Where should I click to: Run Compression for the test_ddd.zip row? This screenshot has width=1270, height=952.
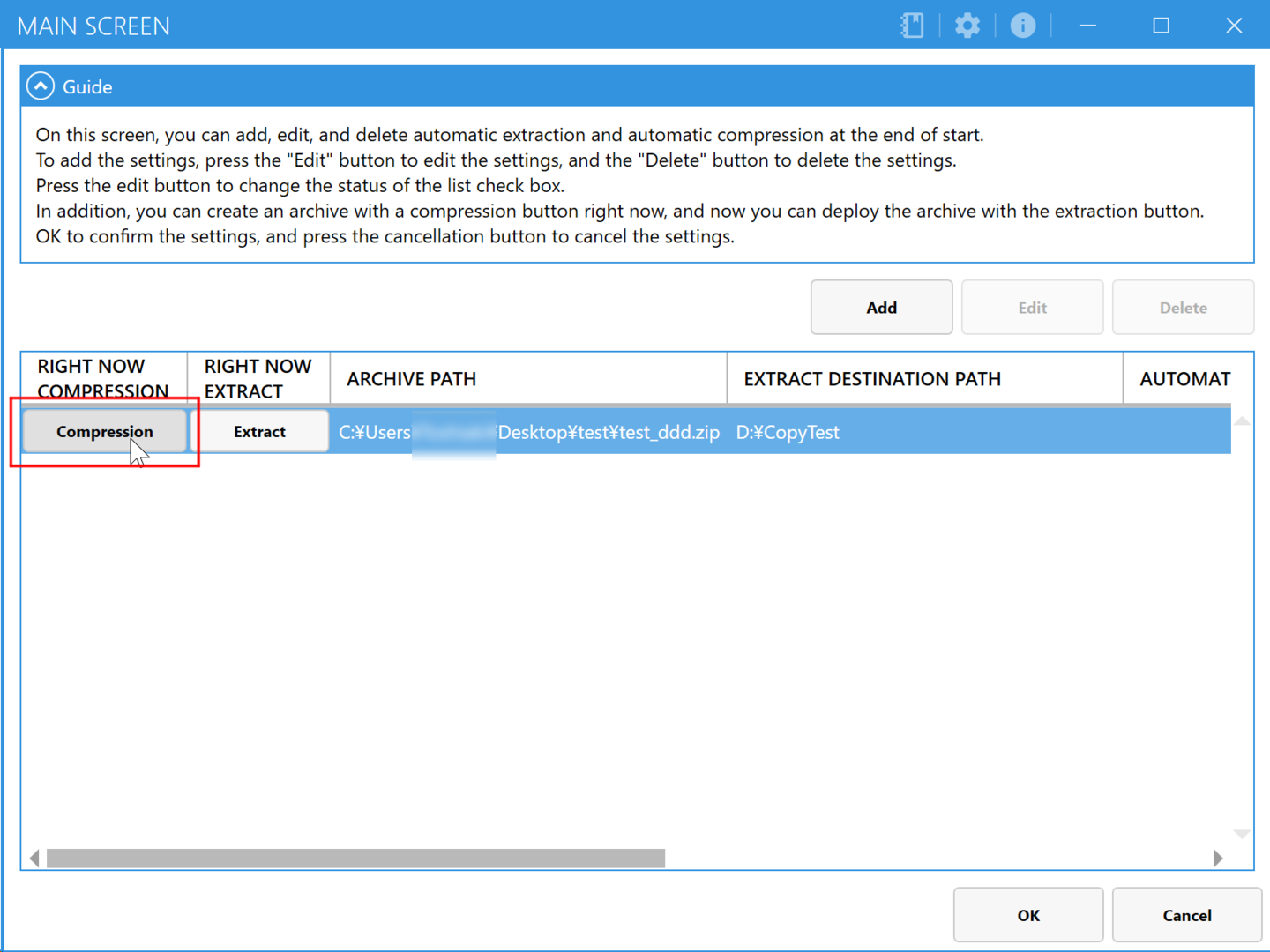[x=104, y=432]
